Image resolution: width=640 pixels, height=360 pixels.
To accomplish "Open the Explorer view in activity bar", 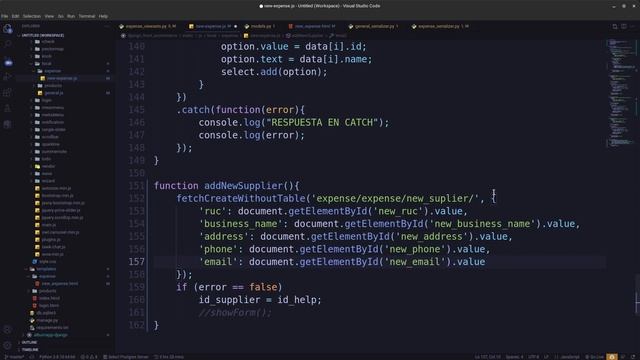I will point(7,29).
